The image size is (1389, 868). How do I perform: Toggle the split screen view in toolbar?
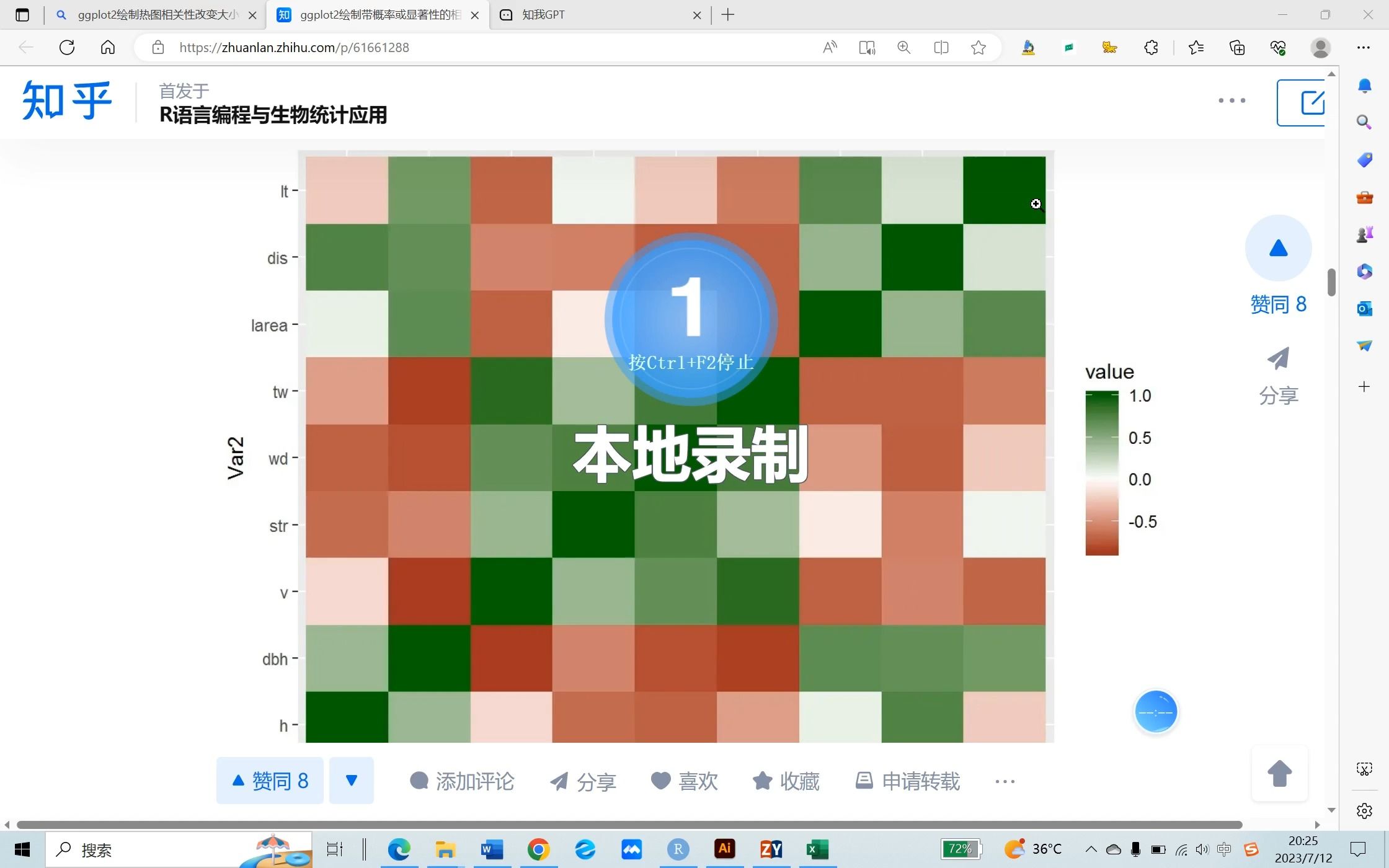pyautogui.click(x=941, y=47)
